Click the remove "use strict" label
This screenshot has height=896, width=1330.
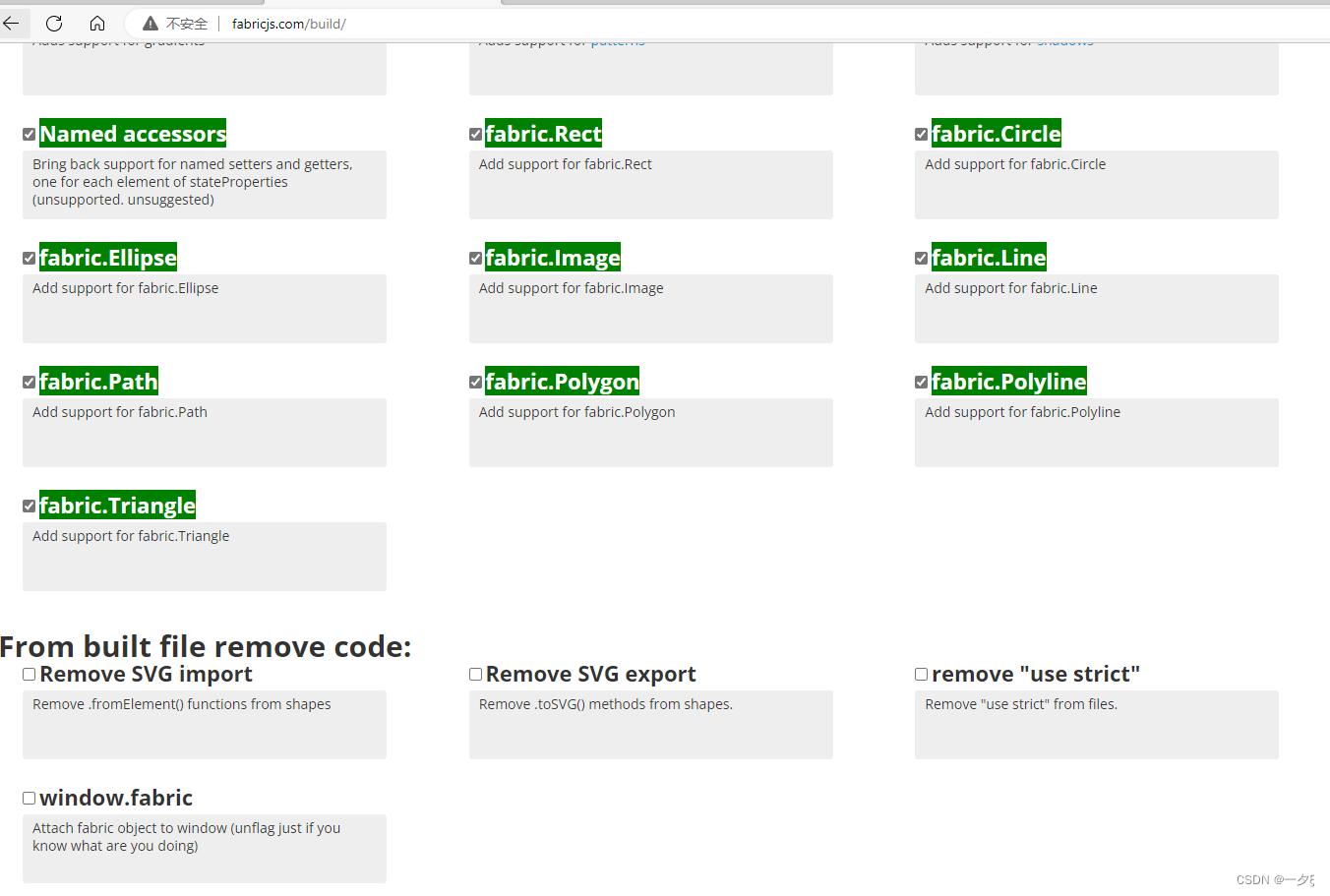(1036, 674)
